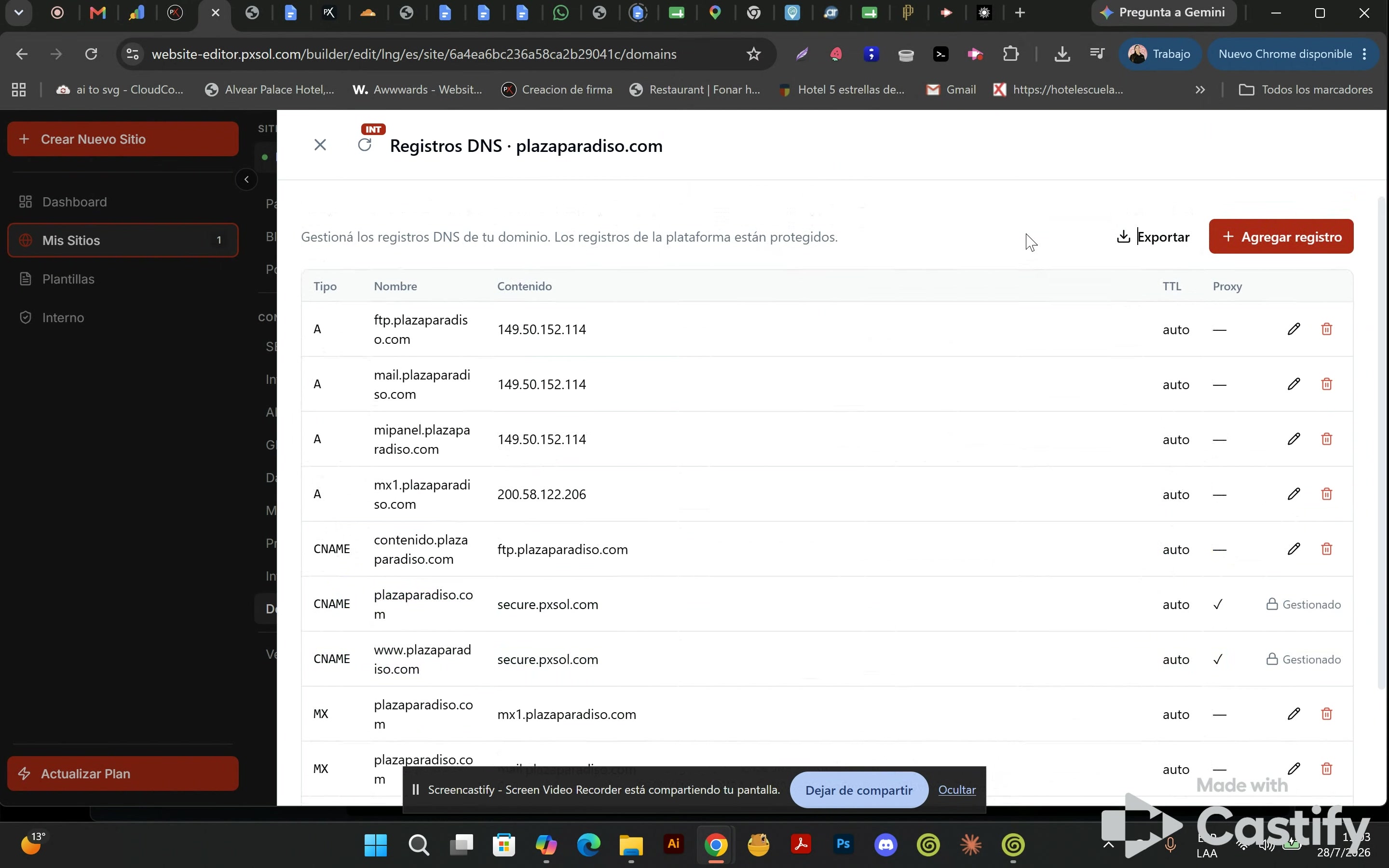The height and width of the screenshot is (868, 1389).
Task: Delete the contenido.plazaparadiso.com CNAME record
Action: tap(1326, 549)
